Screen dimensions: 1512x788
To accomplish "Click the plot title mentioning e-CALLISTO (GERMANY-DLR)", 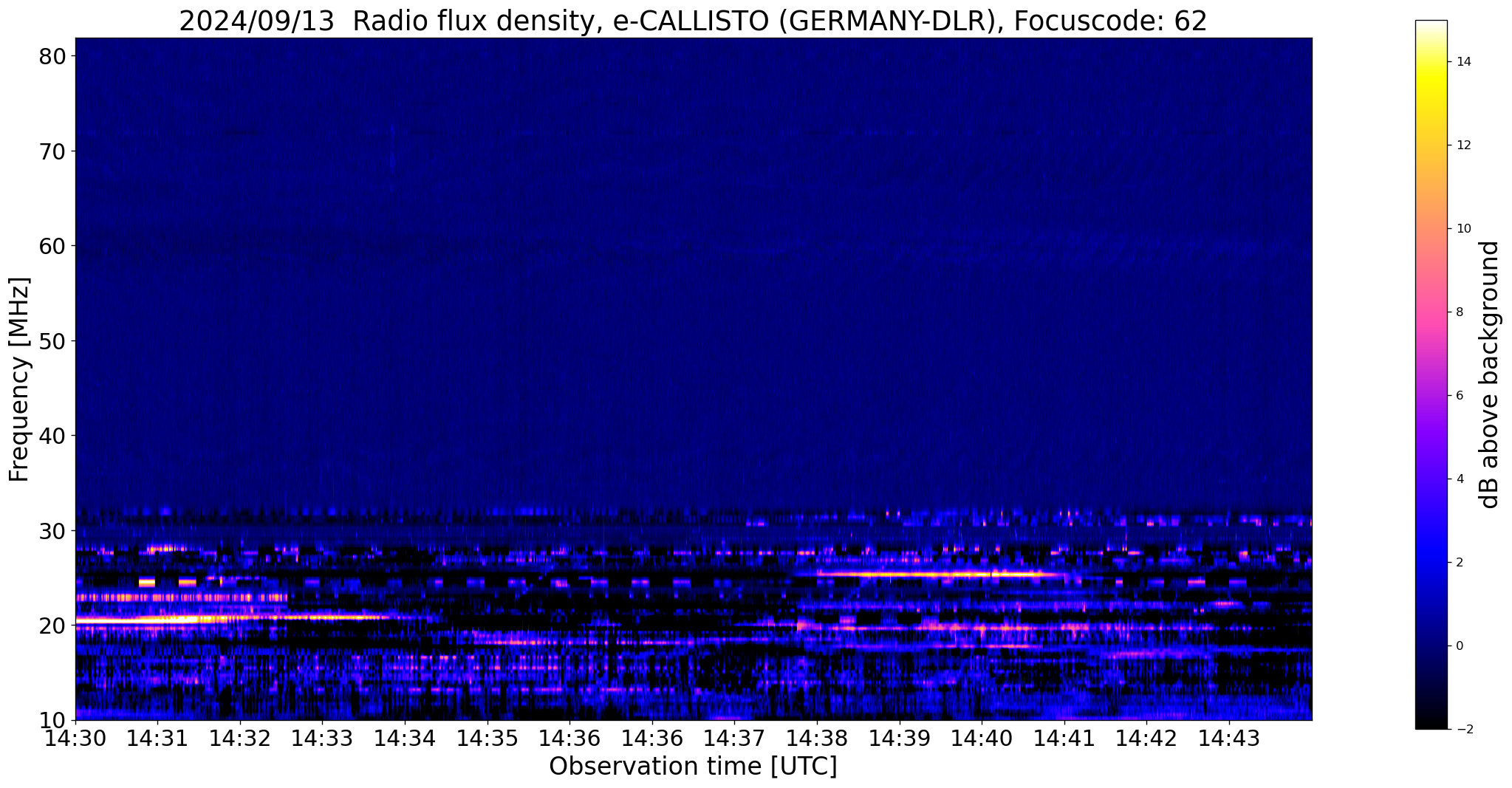I will point(693,21).
